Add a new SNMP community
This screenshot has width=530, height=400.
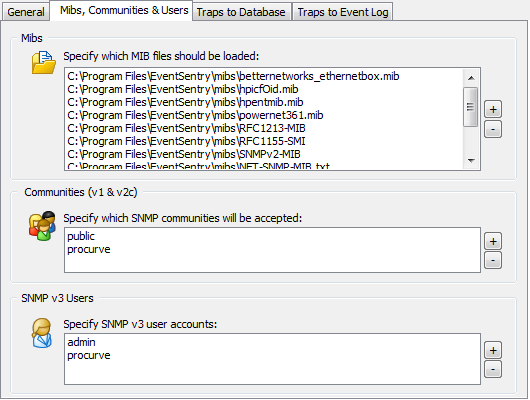[x=493, y=241]
